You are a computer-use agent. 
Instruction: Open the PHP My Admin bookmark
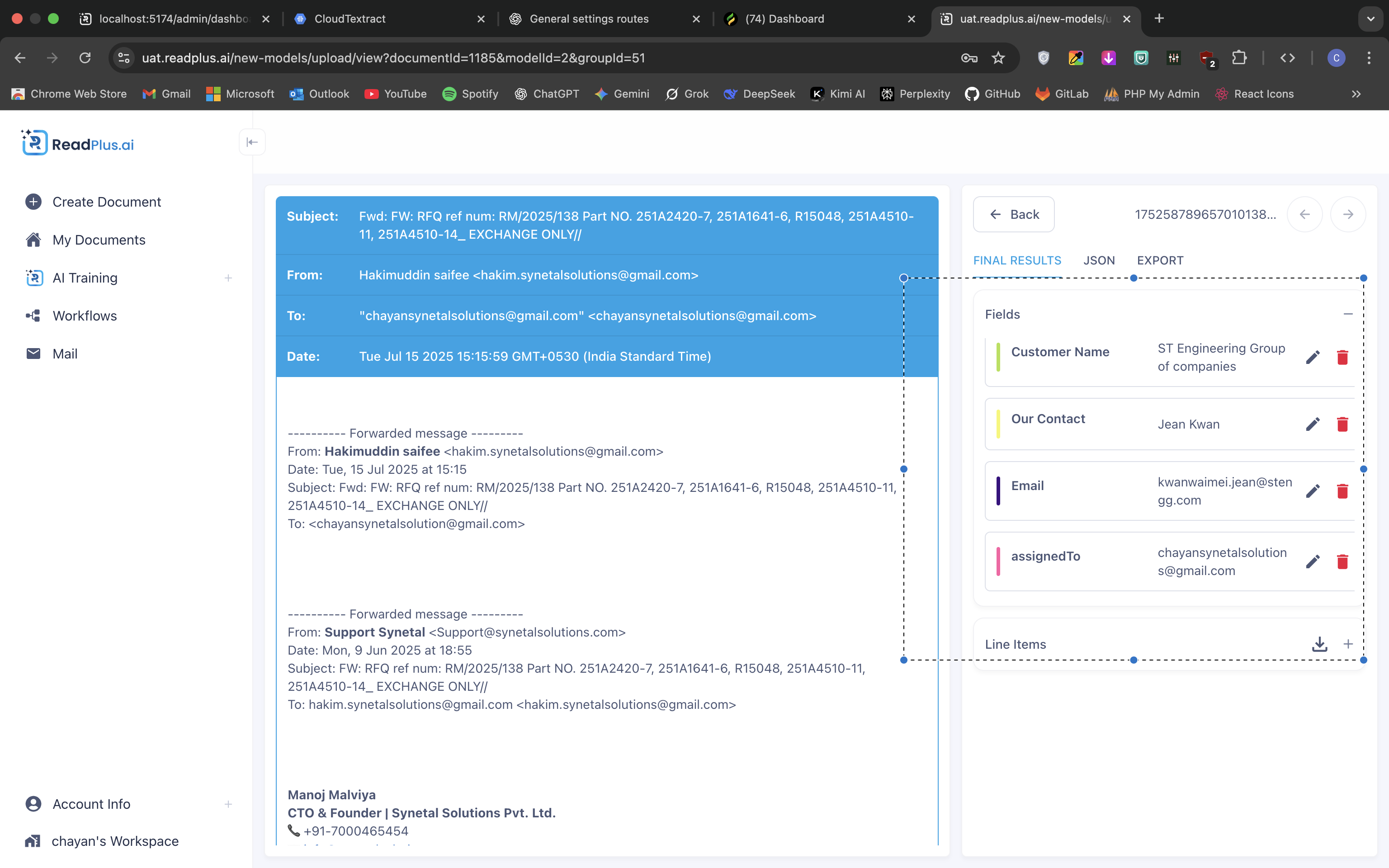pos(1151,94)
